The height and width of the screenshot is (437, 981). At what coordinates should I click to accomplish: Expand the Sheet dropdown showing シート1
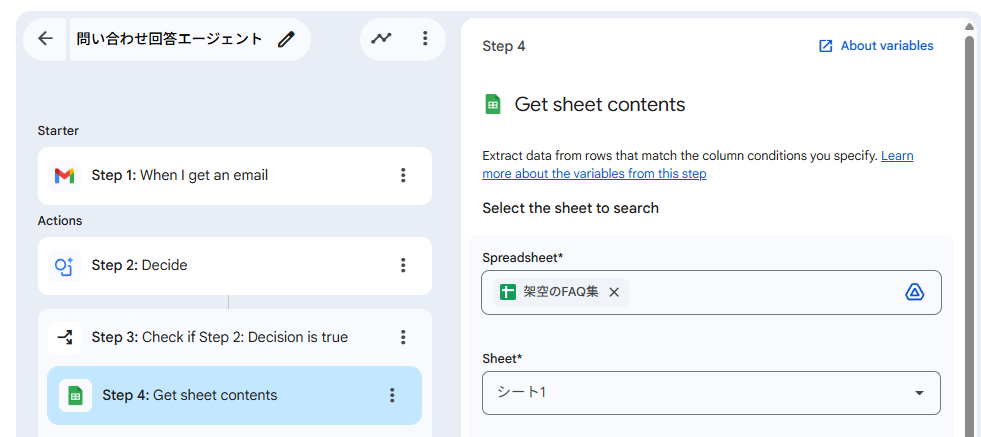[919, 393]
